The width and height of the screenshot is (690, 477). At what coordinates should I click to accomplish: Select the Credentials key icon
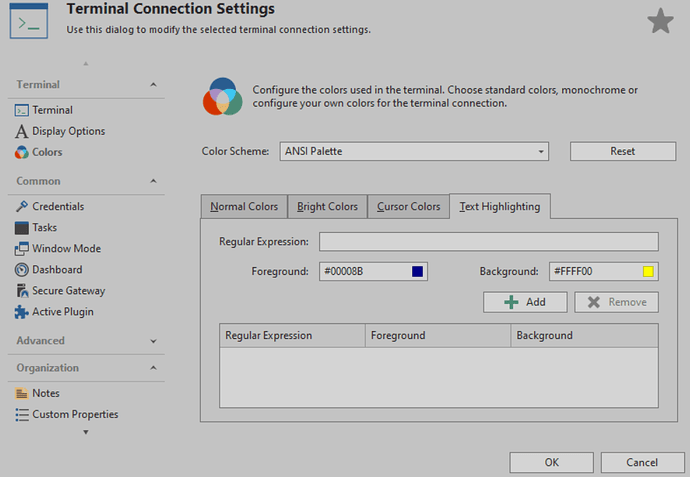click(x=23, y=206)
